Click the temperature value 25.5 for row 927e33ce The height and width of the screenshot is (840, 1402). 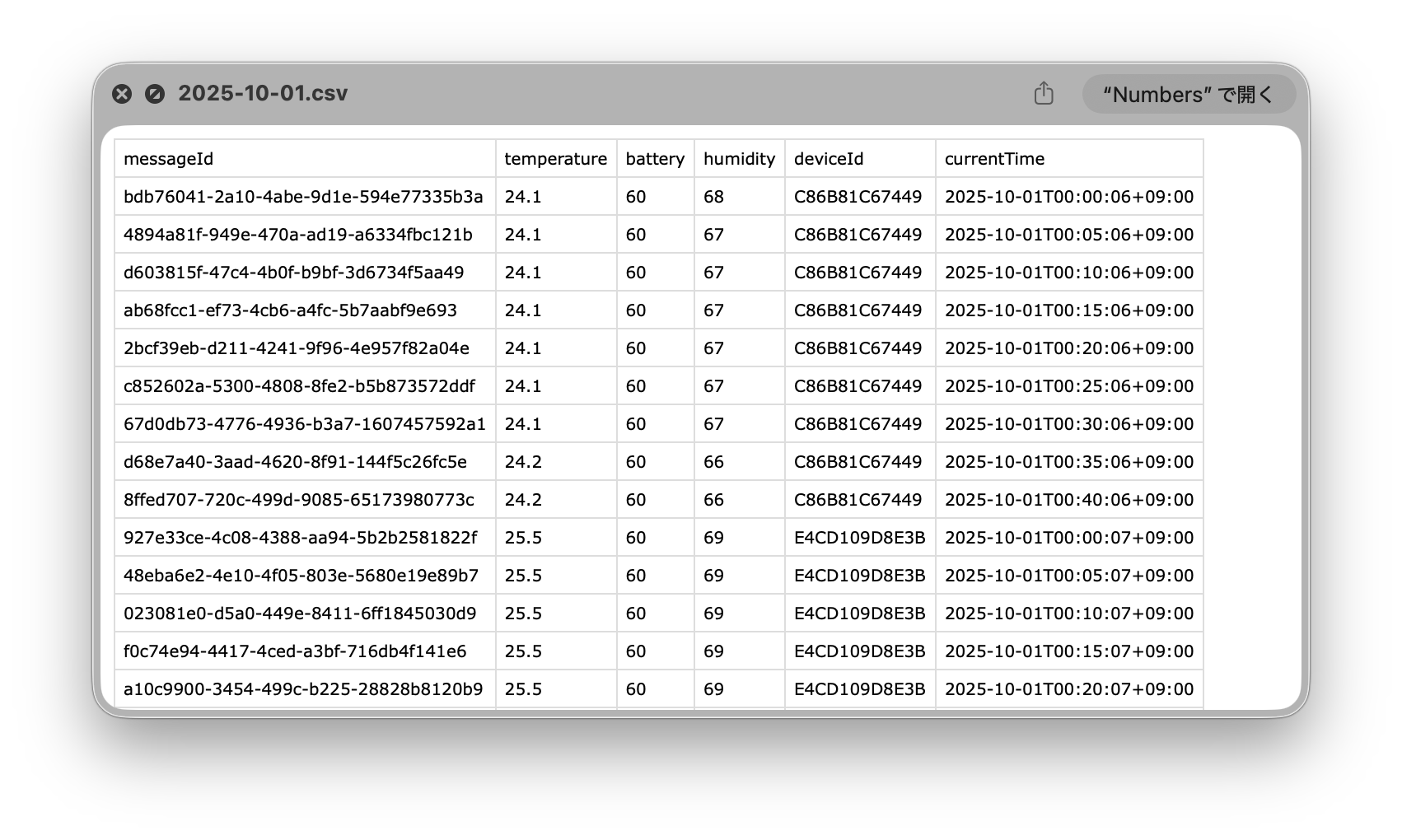click(x=523, y=537)
